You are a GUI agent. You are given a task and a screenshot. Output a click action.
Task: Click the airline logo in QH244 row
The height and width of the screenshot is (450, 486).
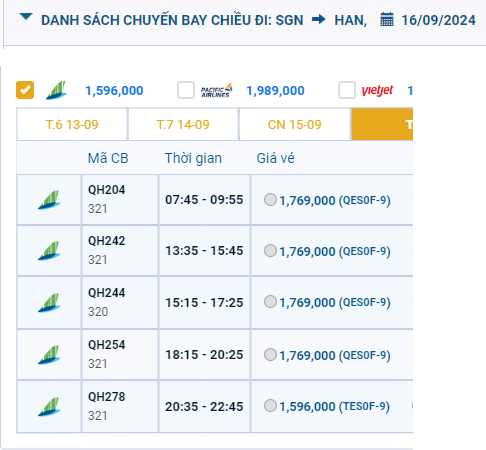coord(49,303)
